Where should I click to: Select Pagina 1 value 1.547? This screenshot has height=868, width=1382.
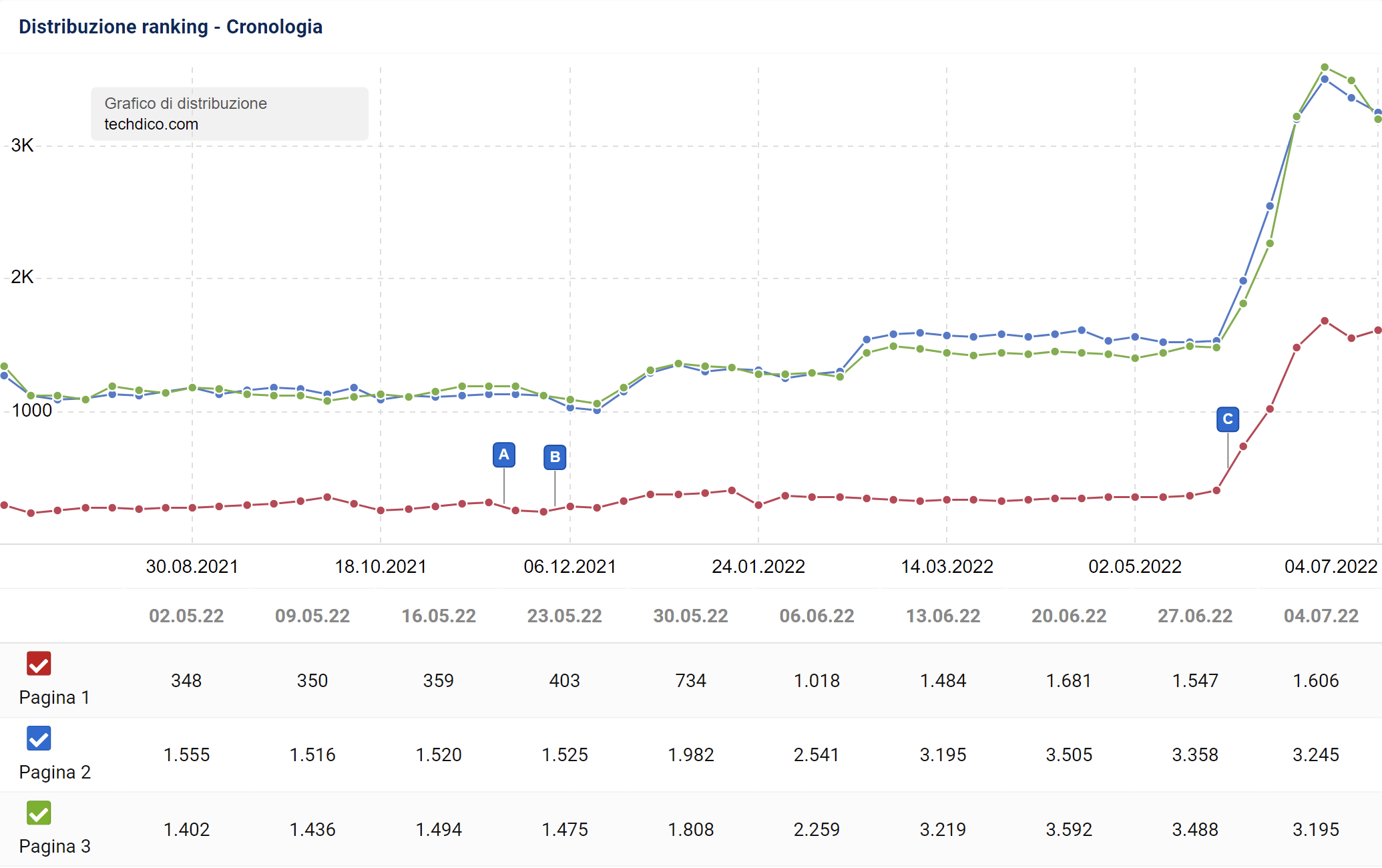point(1195,680)
